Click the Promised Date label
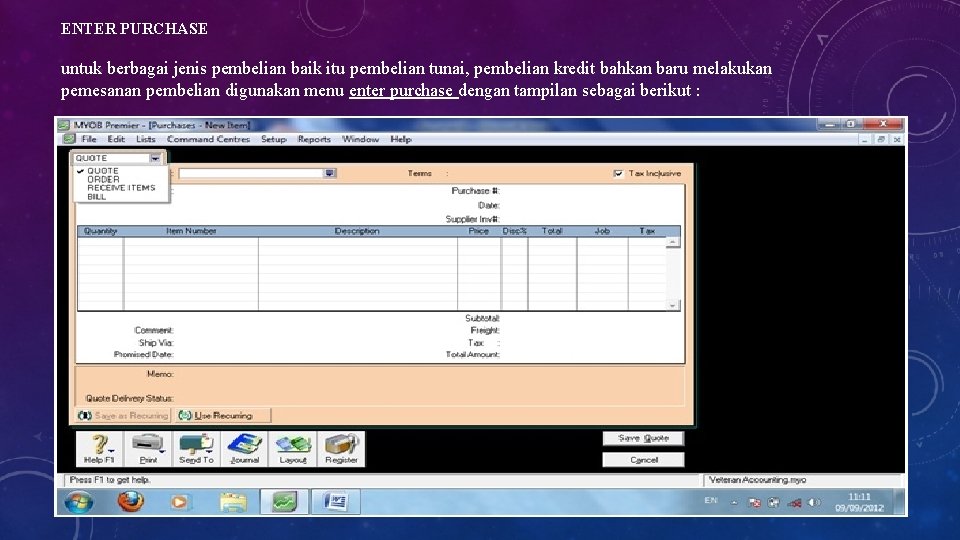Image resolution: width=960 pixels, height=540 pixels. click(143, 354)
